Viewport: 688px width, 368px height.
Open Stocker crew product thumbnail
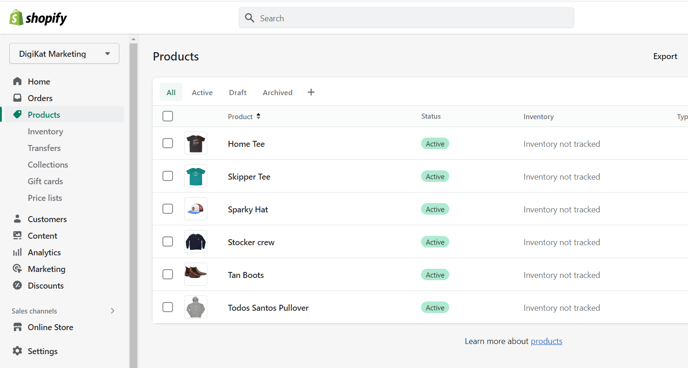pos(196,242)
